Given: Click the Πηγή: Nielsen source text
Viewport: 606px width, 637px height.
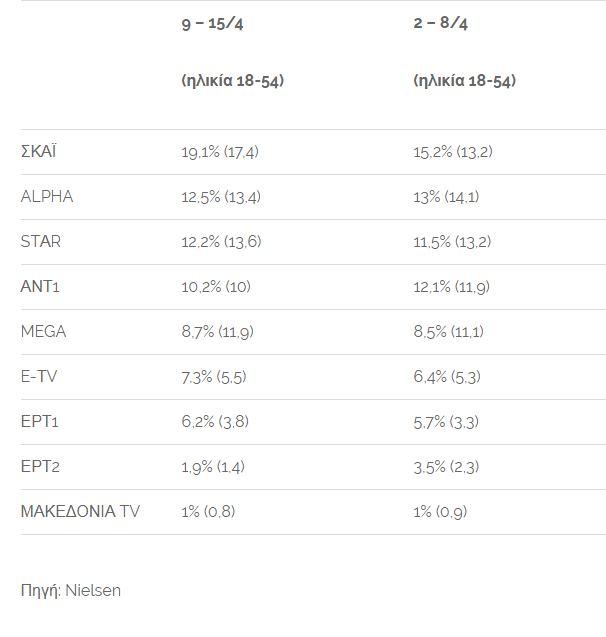Looking at the screenshot, I should pyautogui.click(x=70, y=590).
